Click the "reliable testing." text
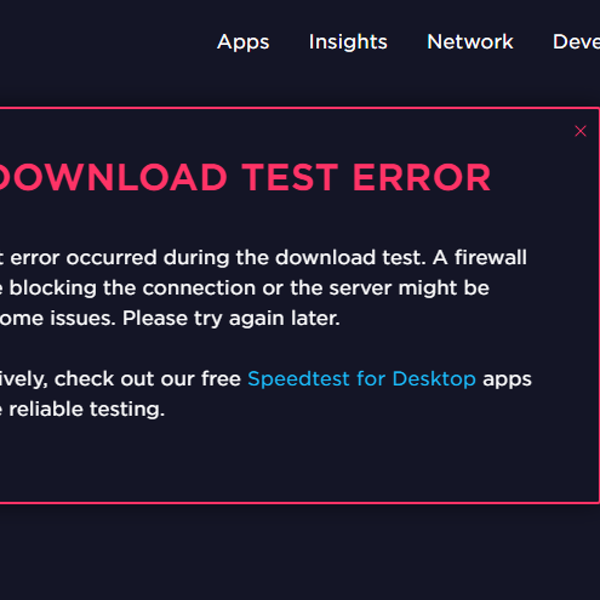The image size is (600, 600). click(87, 409)
